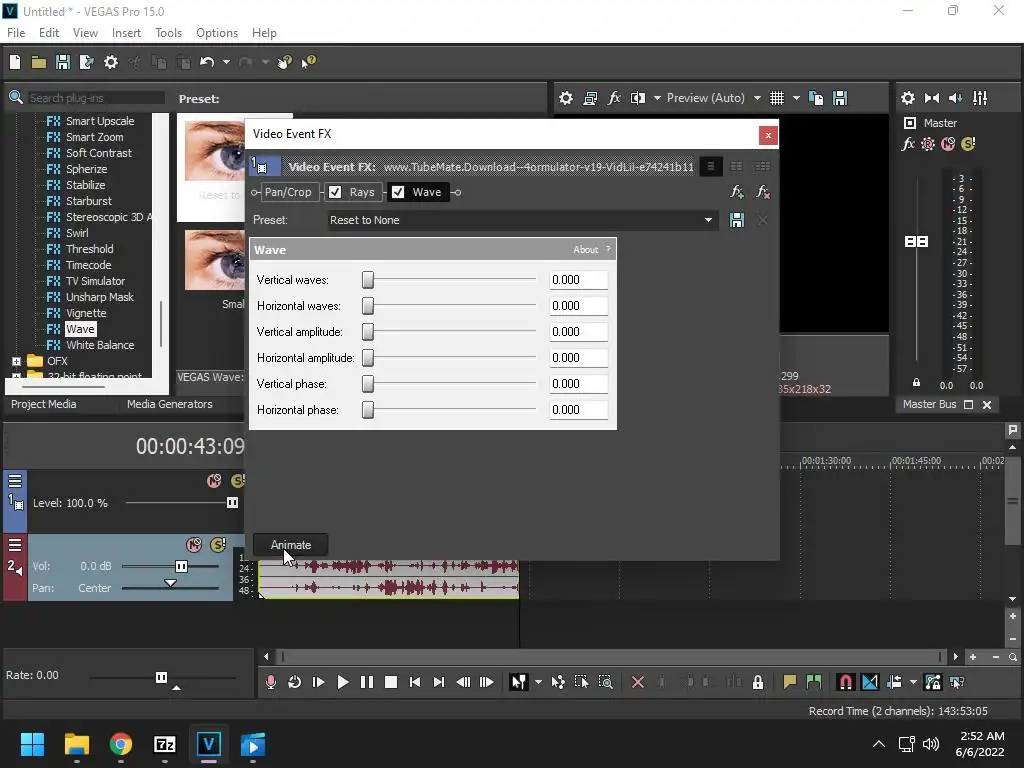
Task: Toggle the Rays effect checkbox
Action: (x=335, y=192)
